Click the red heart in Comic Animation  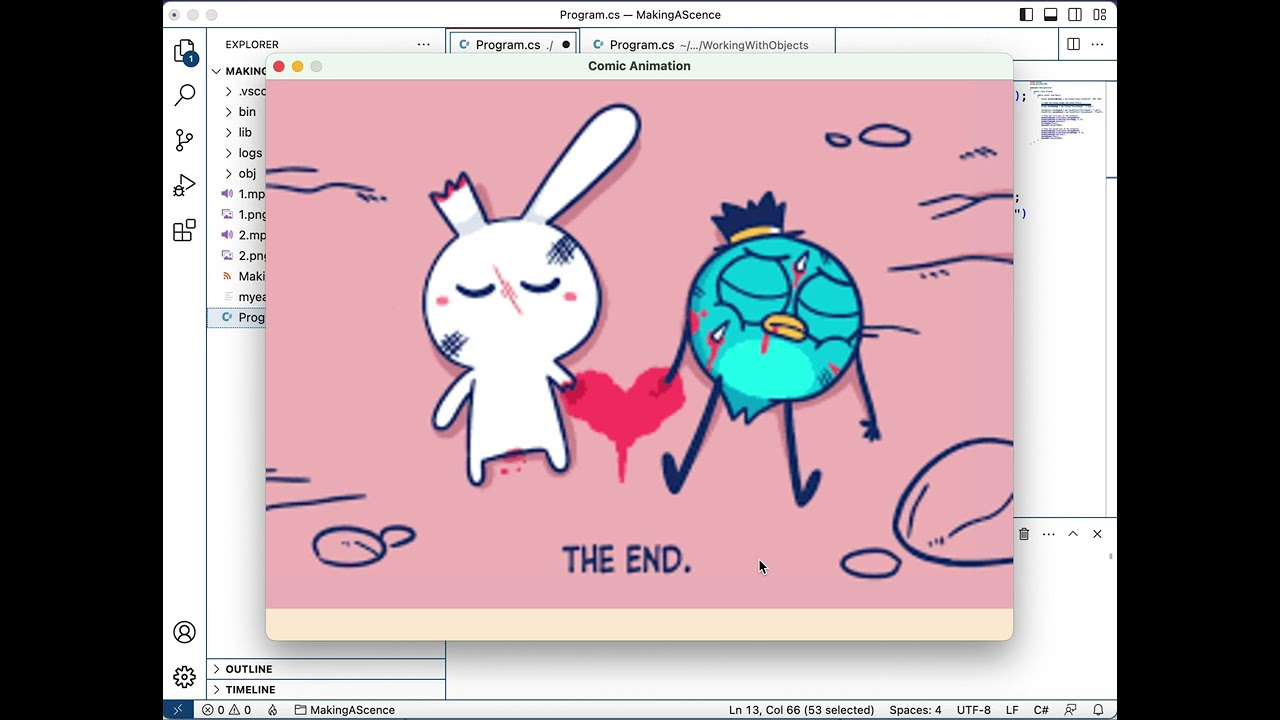pos(623,414)
